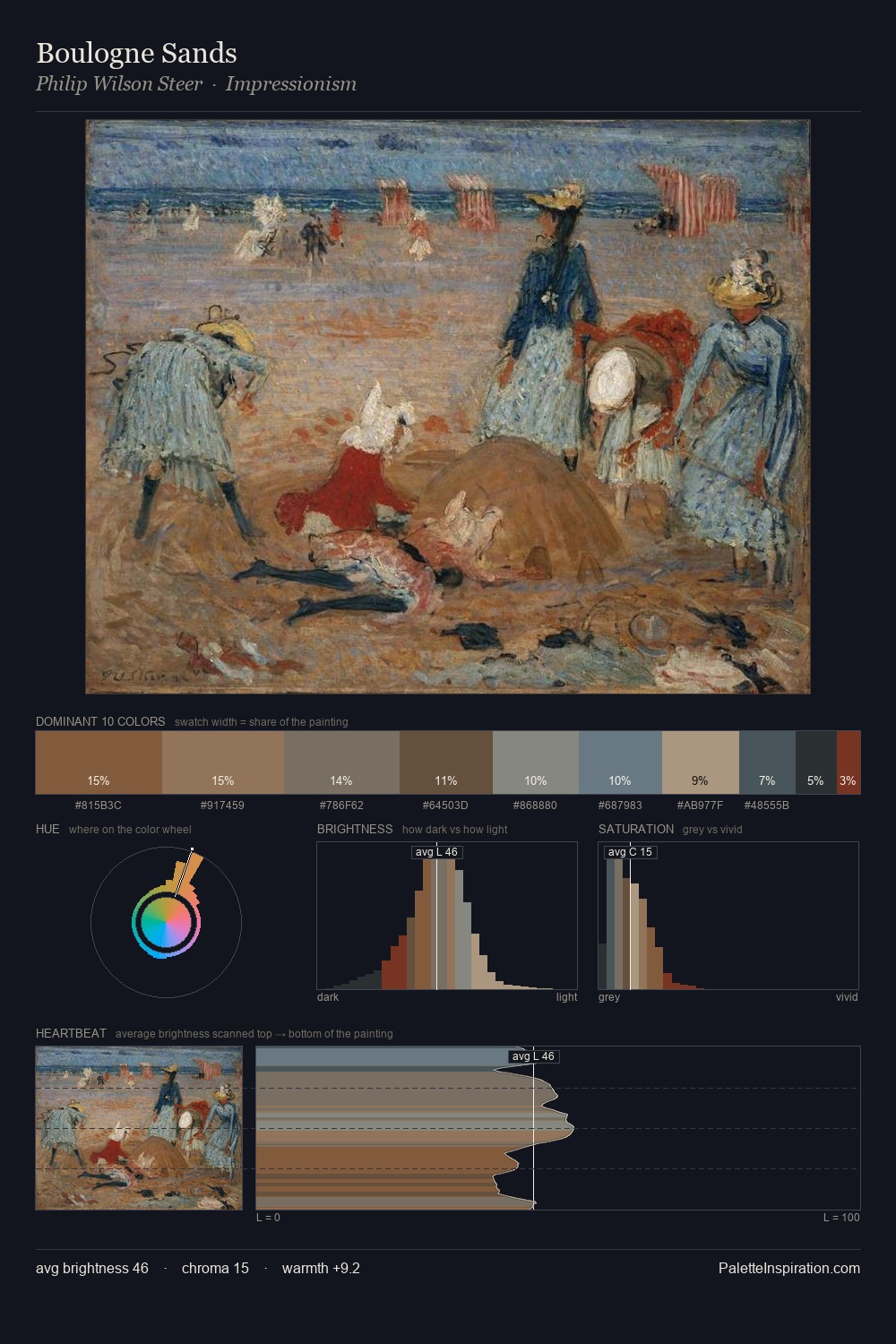The height and width of the screenshot is (1344, 896).
Task: Click the L = 100 axis label
Action: coord(841,1218)
